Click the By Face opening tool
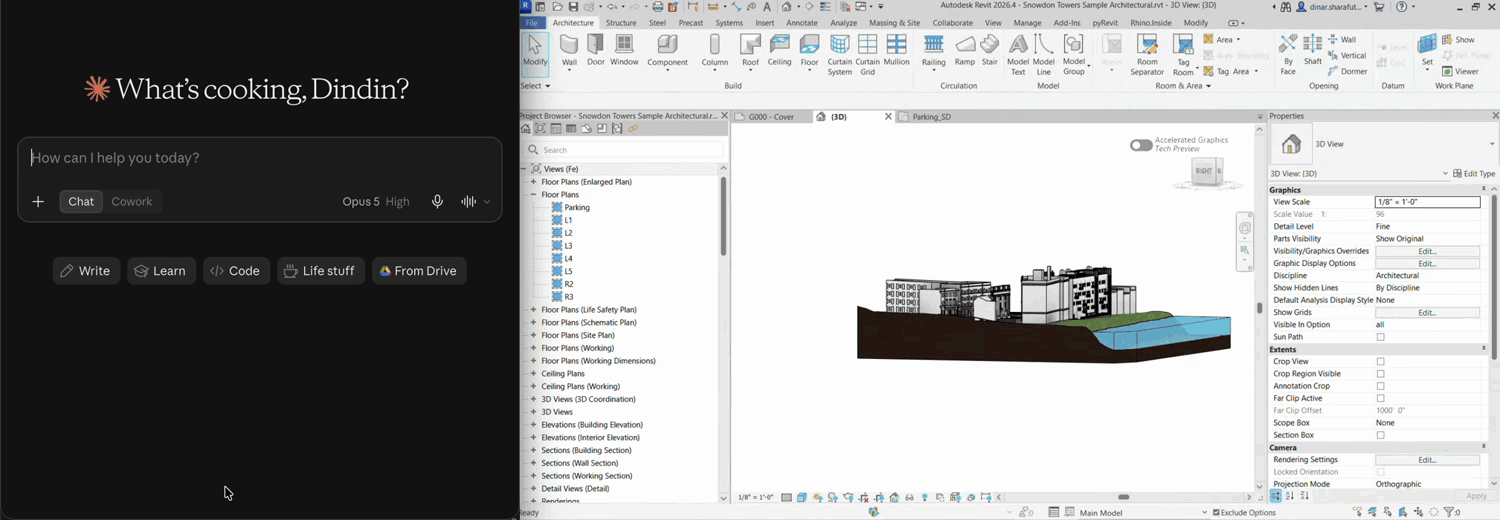This screenshot has width=1500, height=520. [x=1288, y=54]
